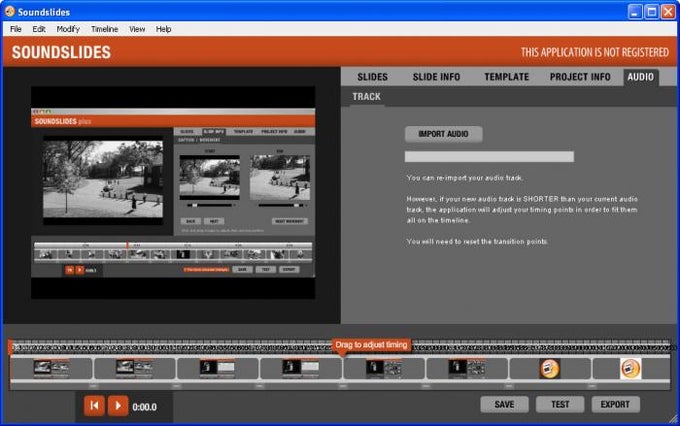This screenshot has width=680, height=426.
Task: Select the fifth slide thumbnail in timeline
Action: [384, 368]
